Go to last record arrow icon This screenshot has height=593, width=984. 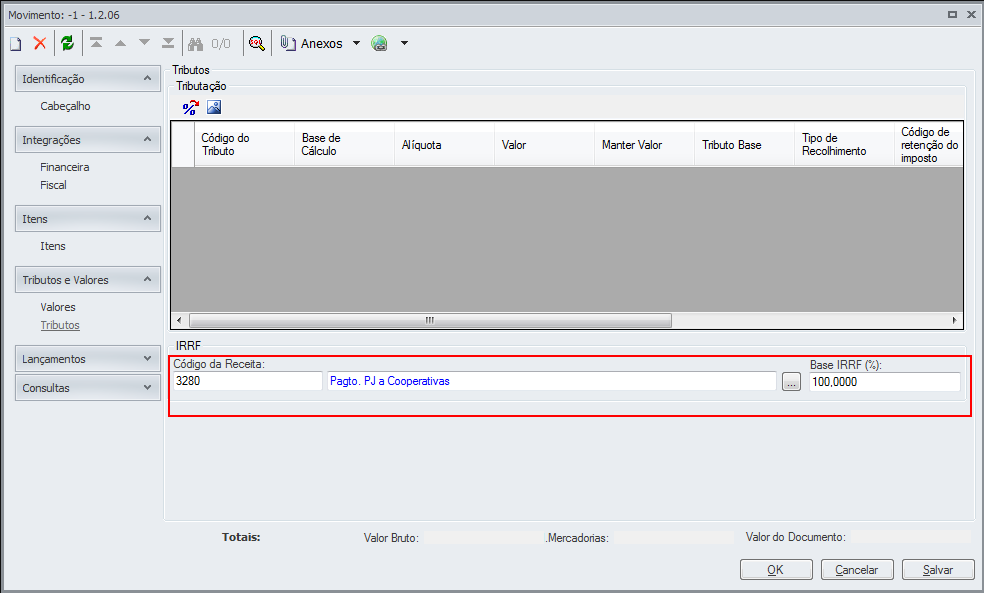point(168,43)
